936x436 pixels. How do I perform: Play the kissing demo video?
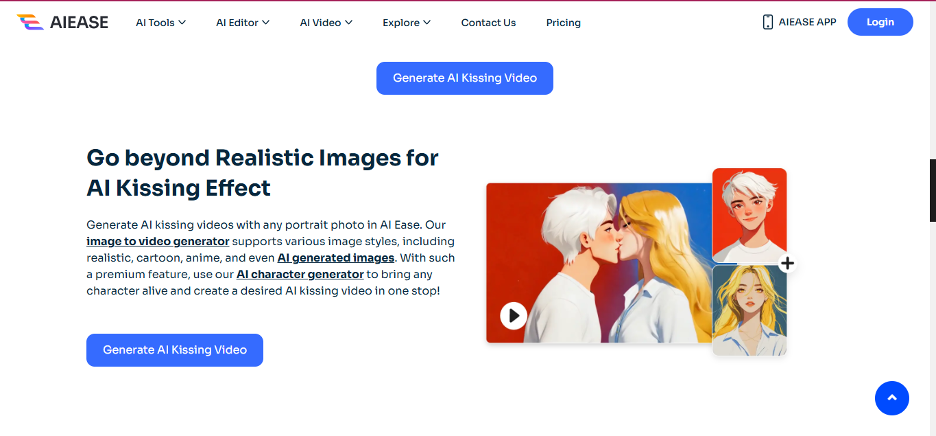point(513,315)
